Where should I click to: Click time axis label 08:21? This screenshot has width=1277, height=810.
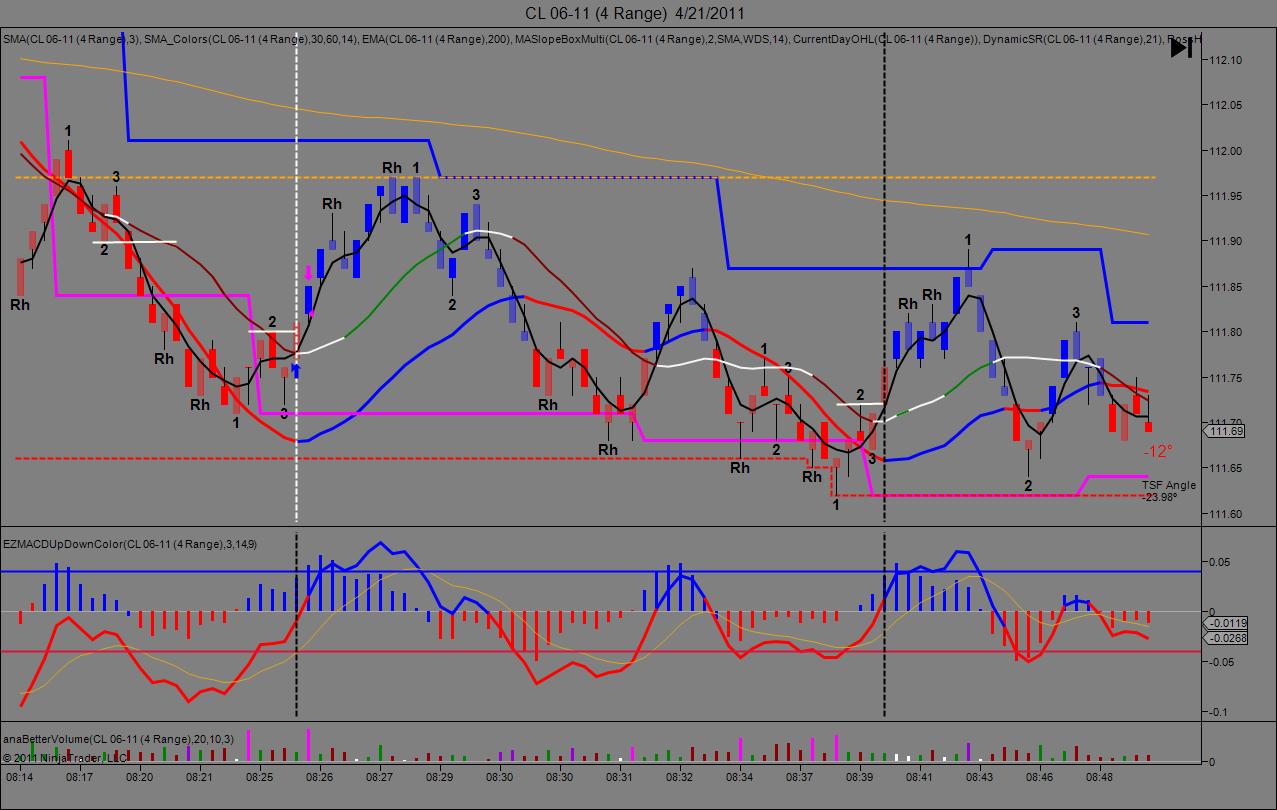(x=200, y=776)
